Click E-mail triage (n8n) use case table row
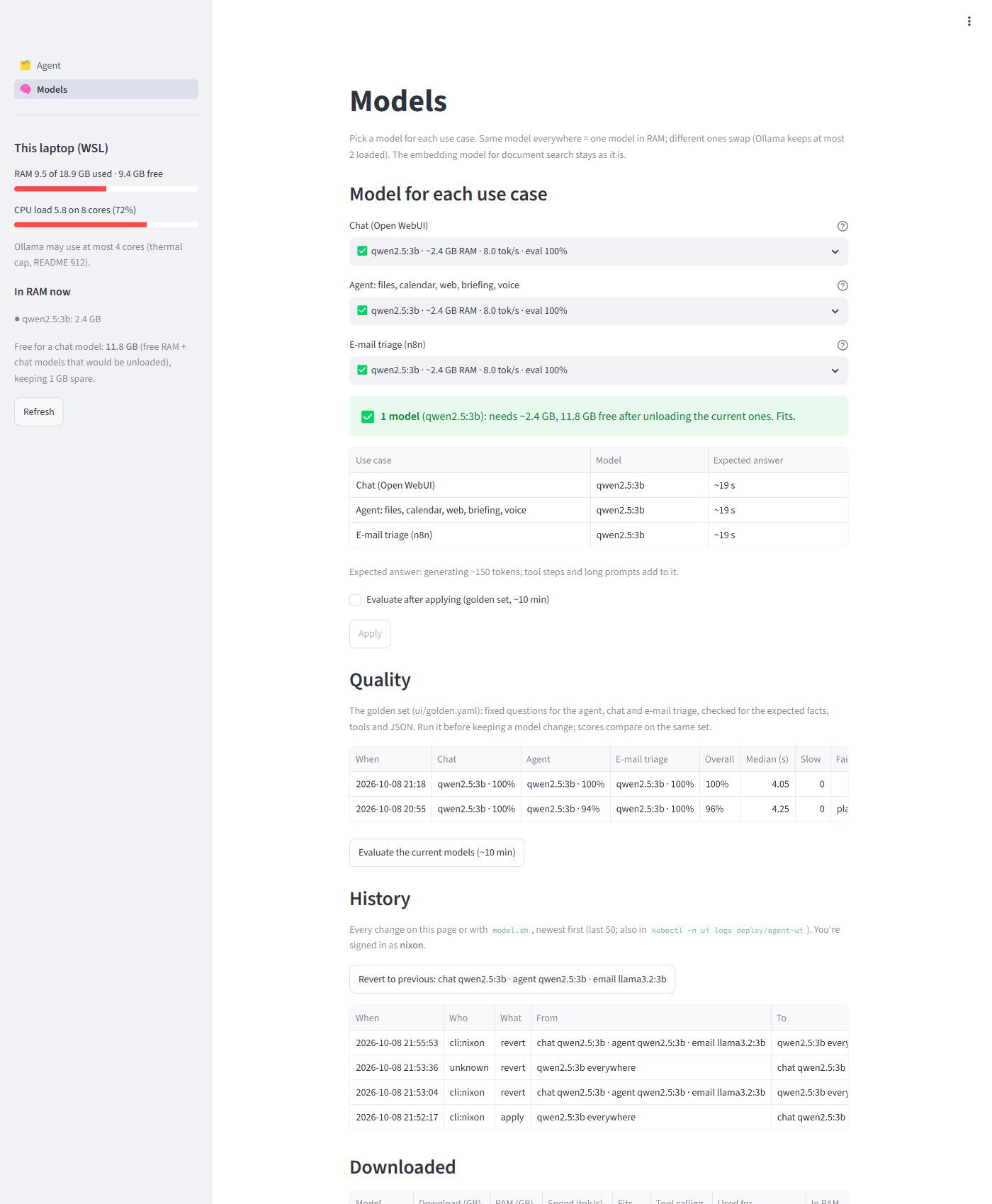 pyautogui.click(x=599, y=535)
